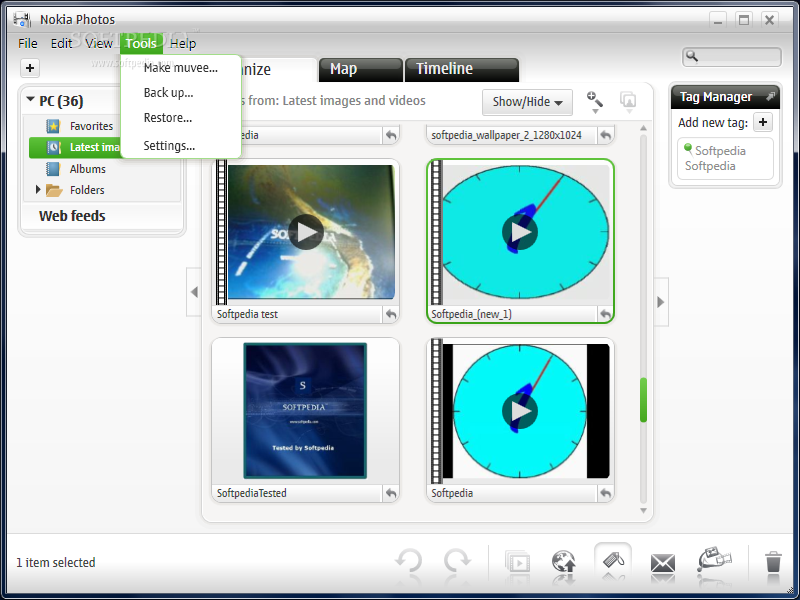The image size is (800, 600).
Task: Switch to the Timeline tab
Action: 461,69
